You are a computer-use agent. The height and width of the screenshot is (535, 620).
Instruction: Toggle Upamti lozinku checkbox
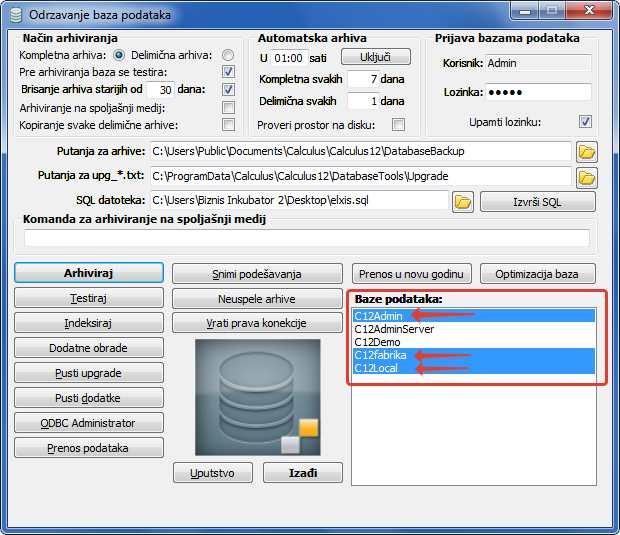coord(585,122)
